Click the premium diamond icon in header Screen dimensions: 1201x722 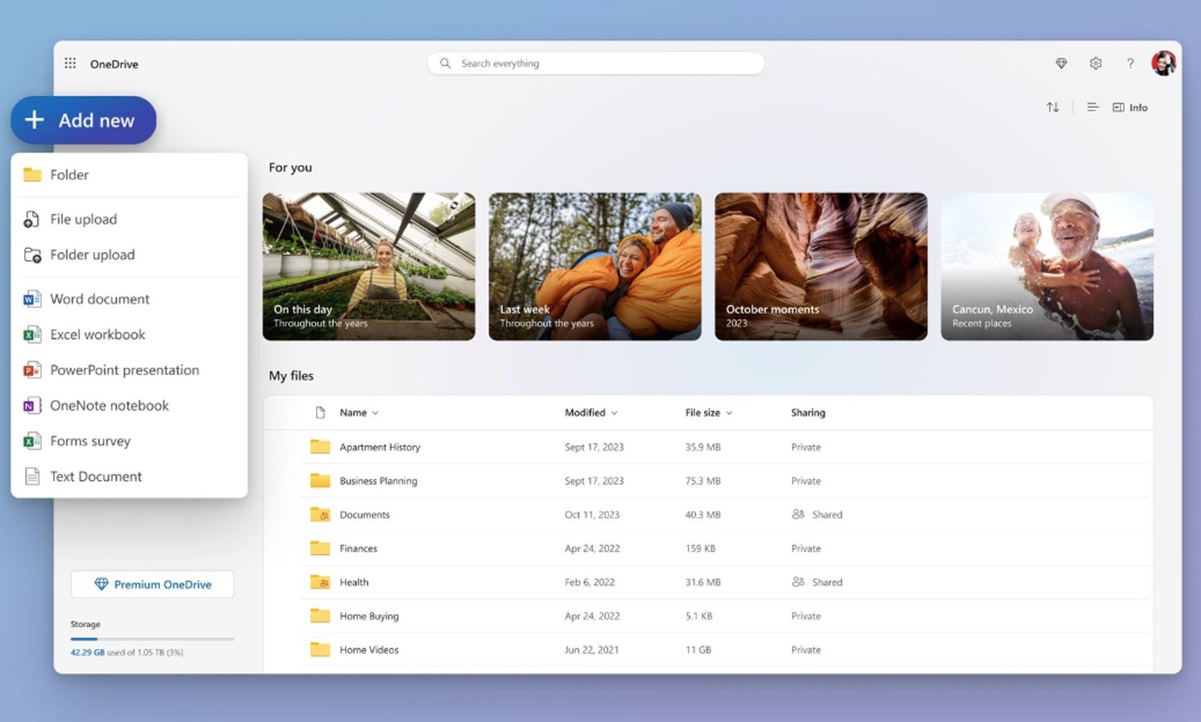pyautogui.click(x=1061, y=64)
